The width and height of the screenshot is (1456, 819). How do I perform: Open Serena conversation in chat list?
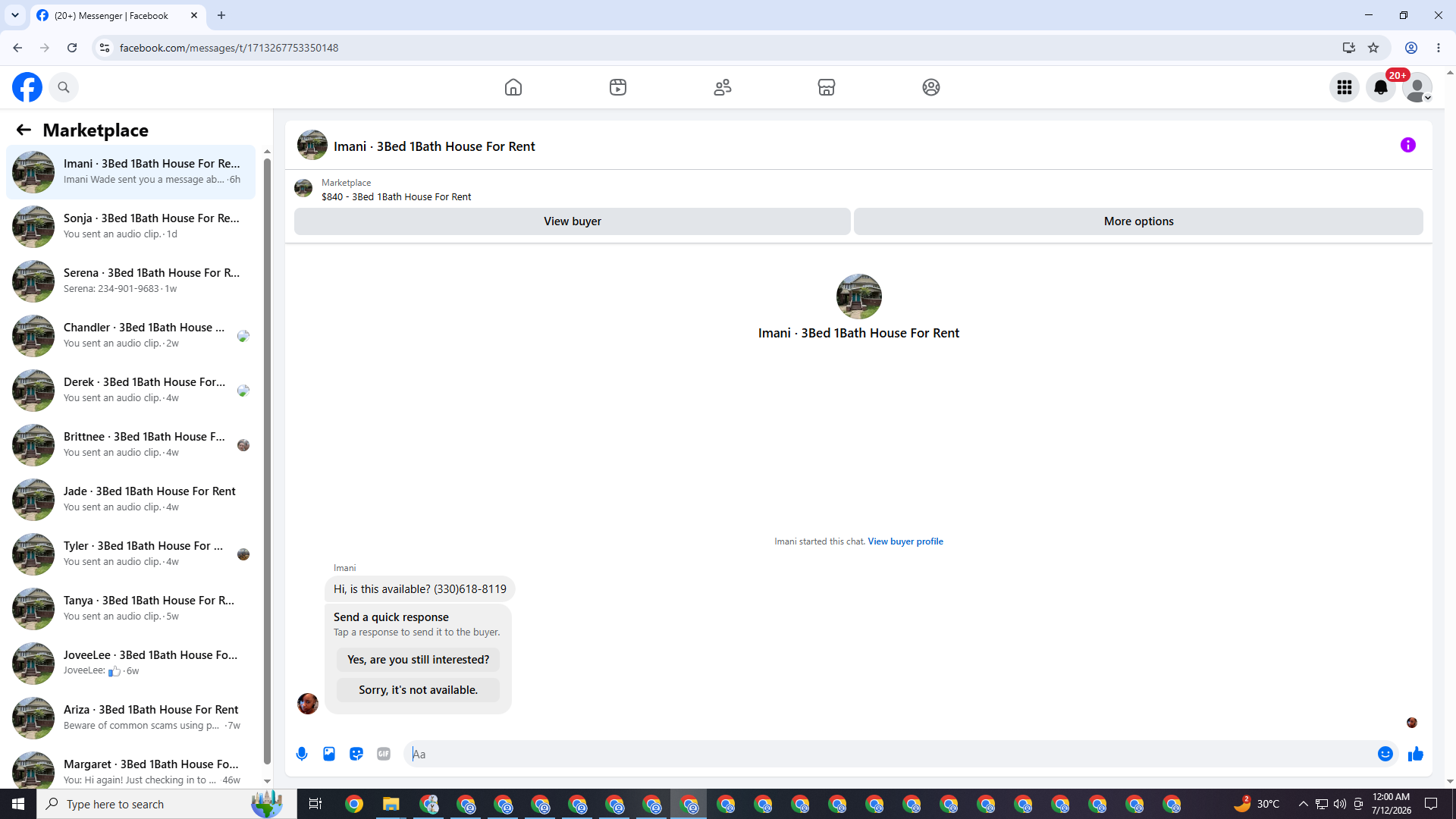tap(130, 281)
